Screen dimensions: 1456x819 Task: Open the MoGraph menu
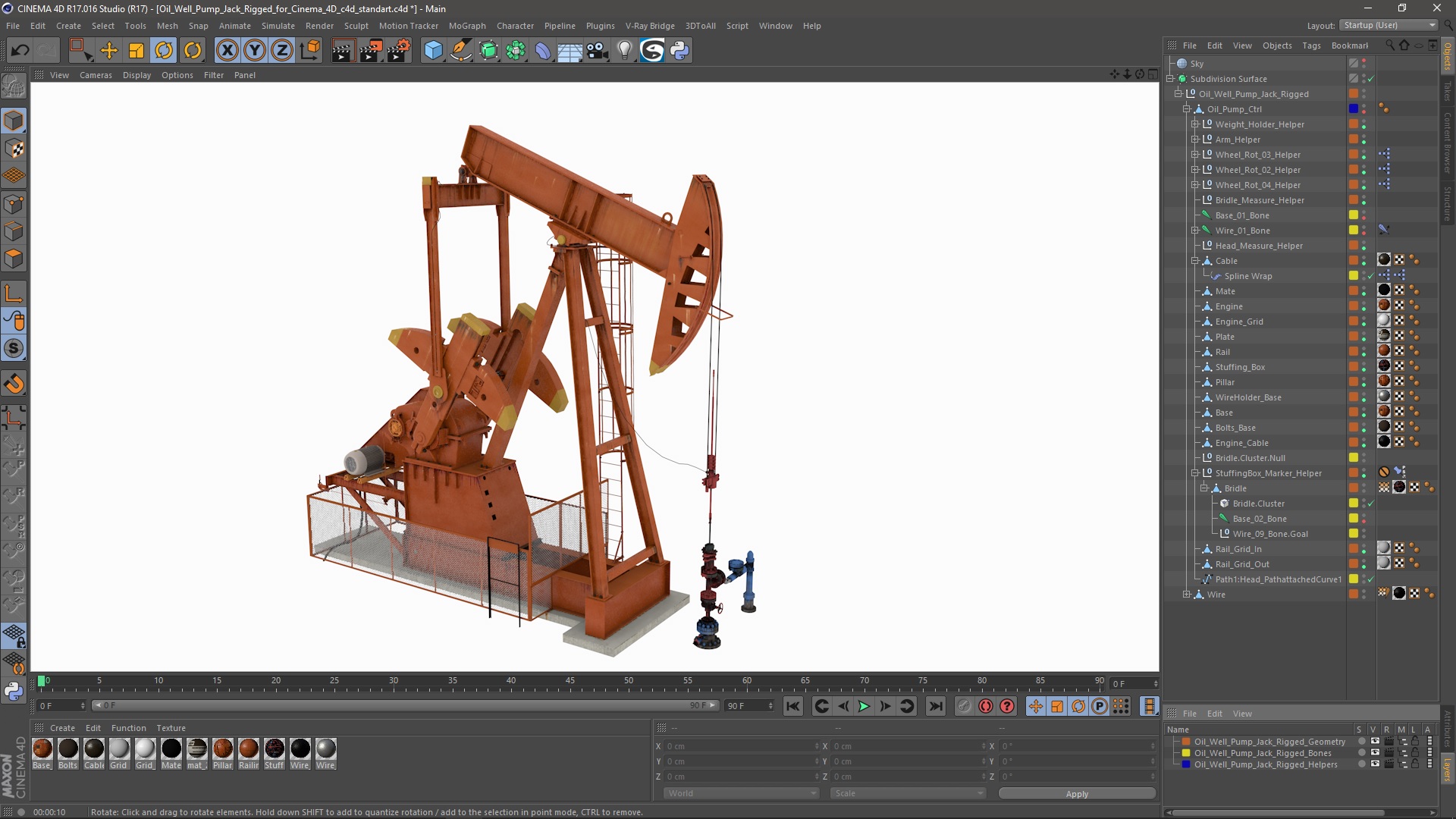coord(466,26)
